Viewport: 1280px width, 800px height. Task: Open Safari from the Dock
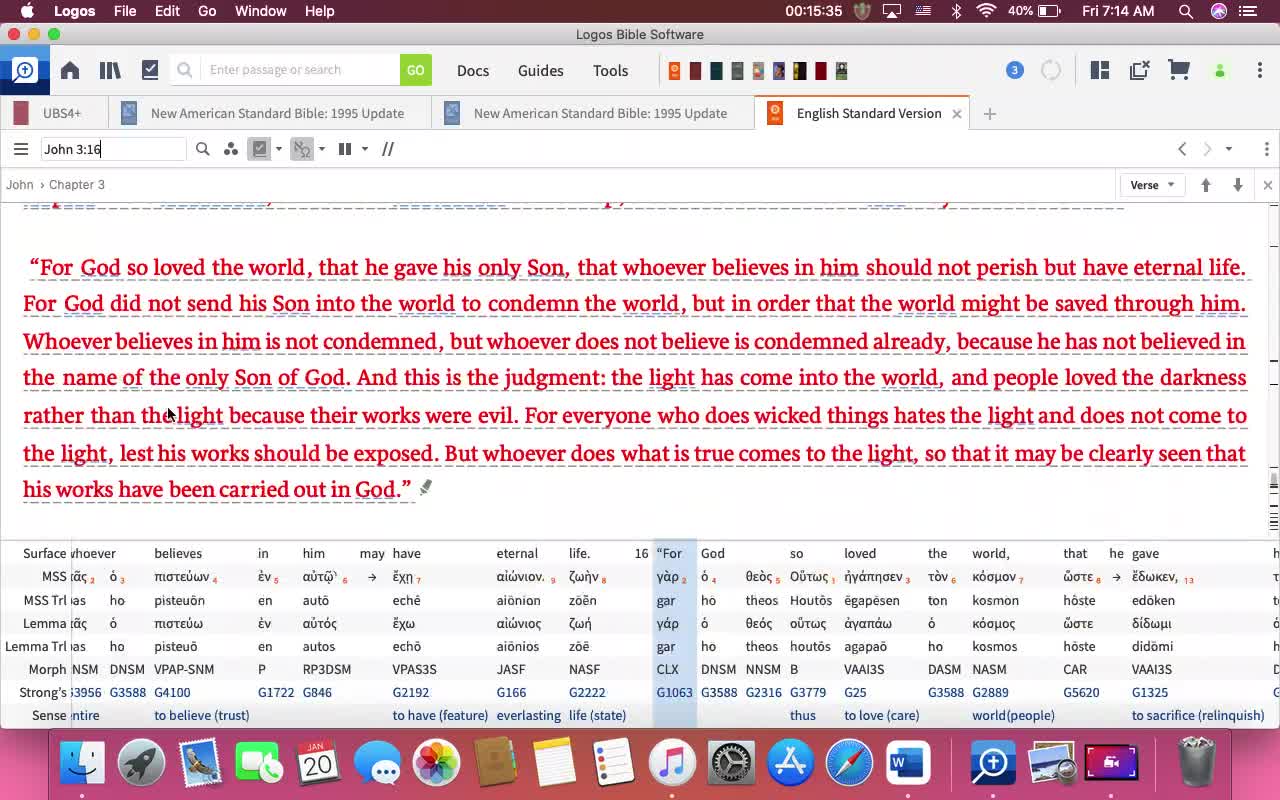[x=849, y=763]
